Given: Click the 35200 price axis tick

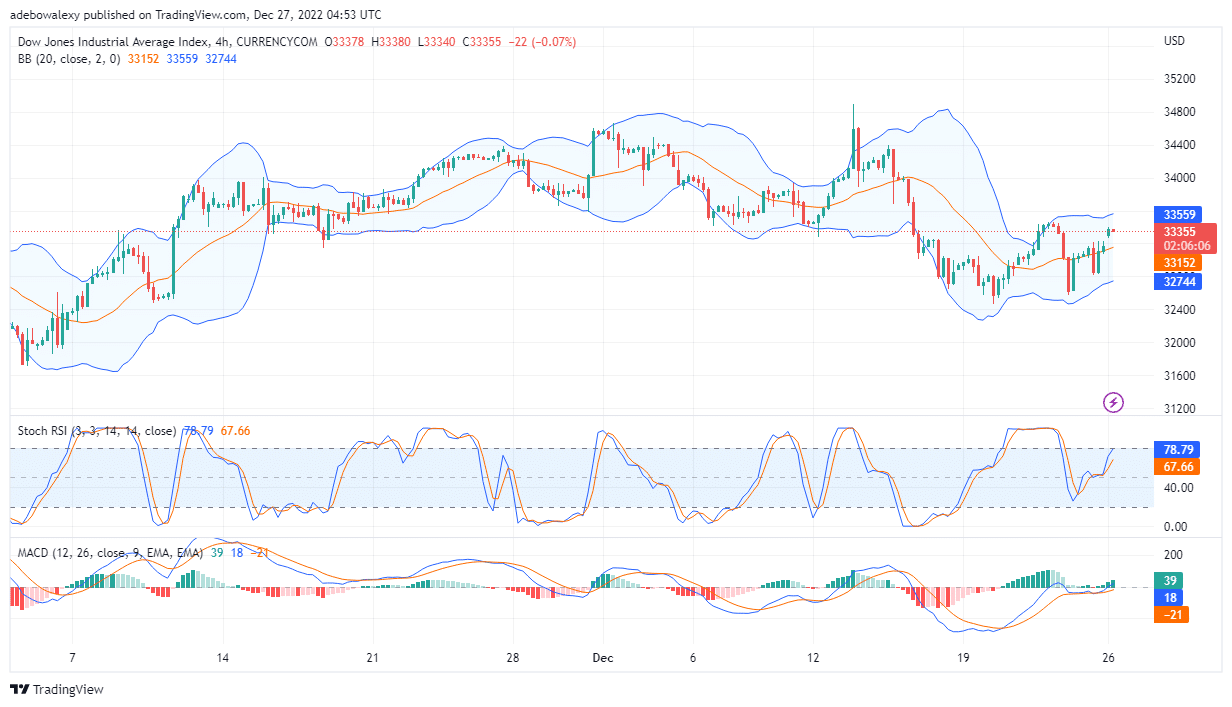Looking at the screenshot, I should click(1180, 79).
